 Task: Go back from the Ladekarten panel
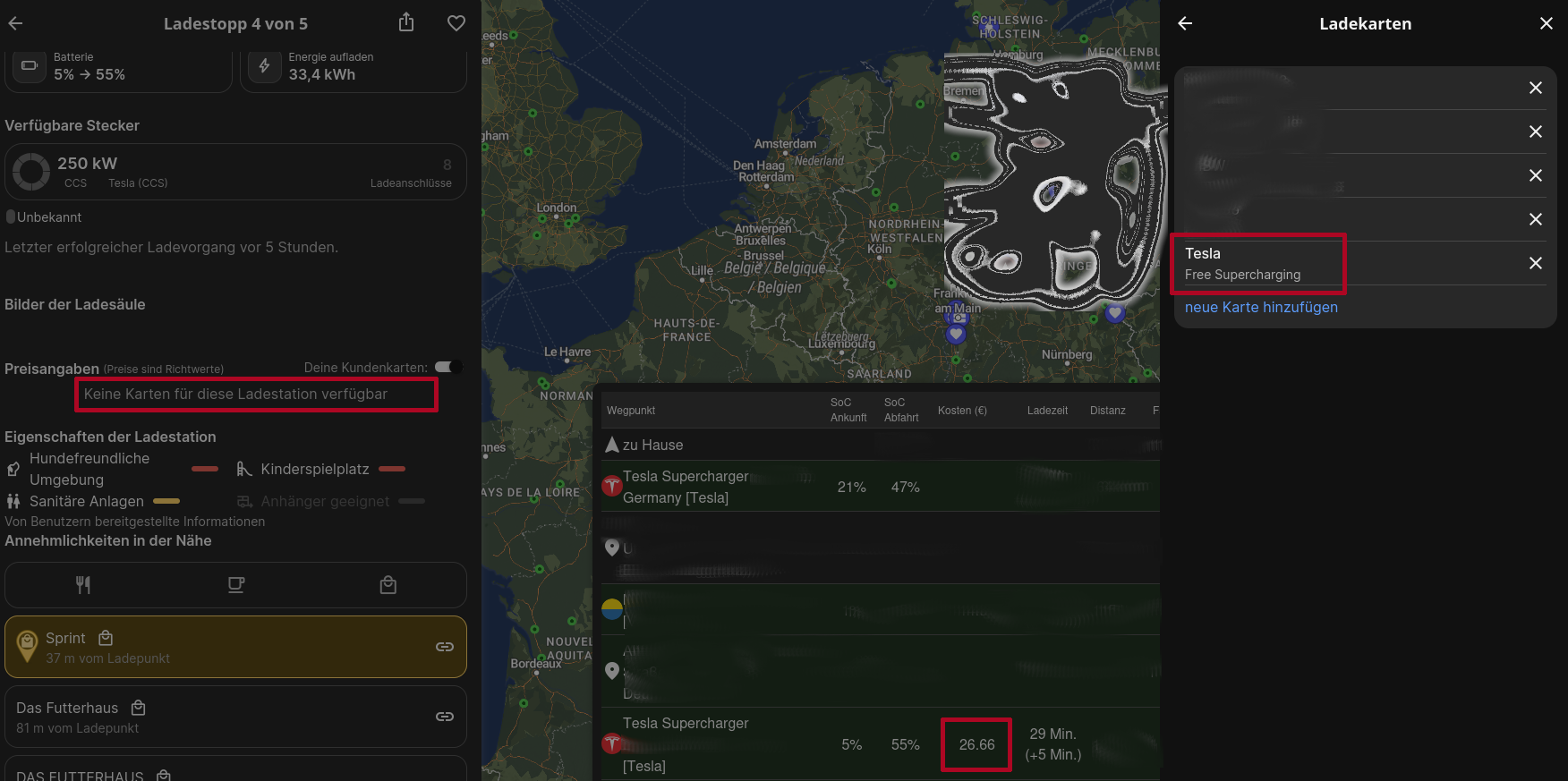click(x=1185, y=23)
